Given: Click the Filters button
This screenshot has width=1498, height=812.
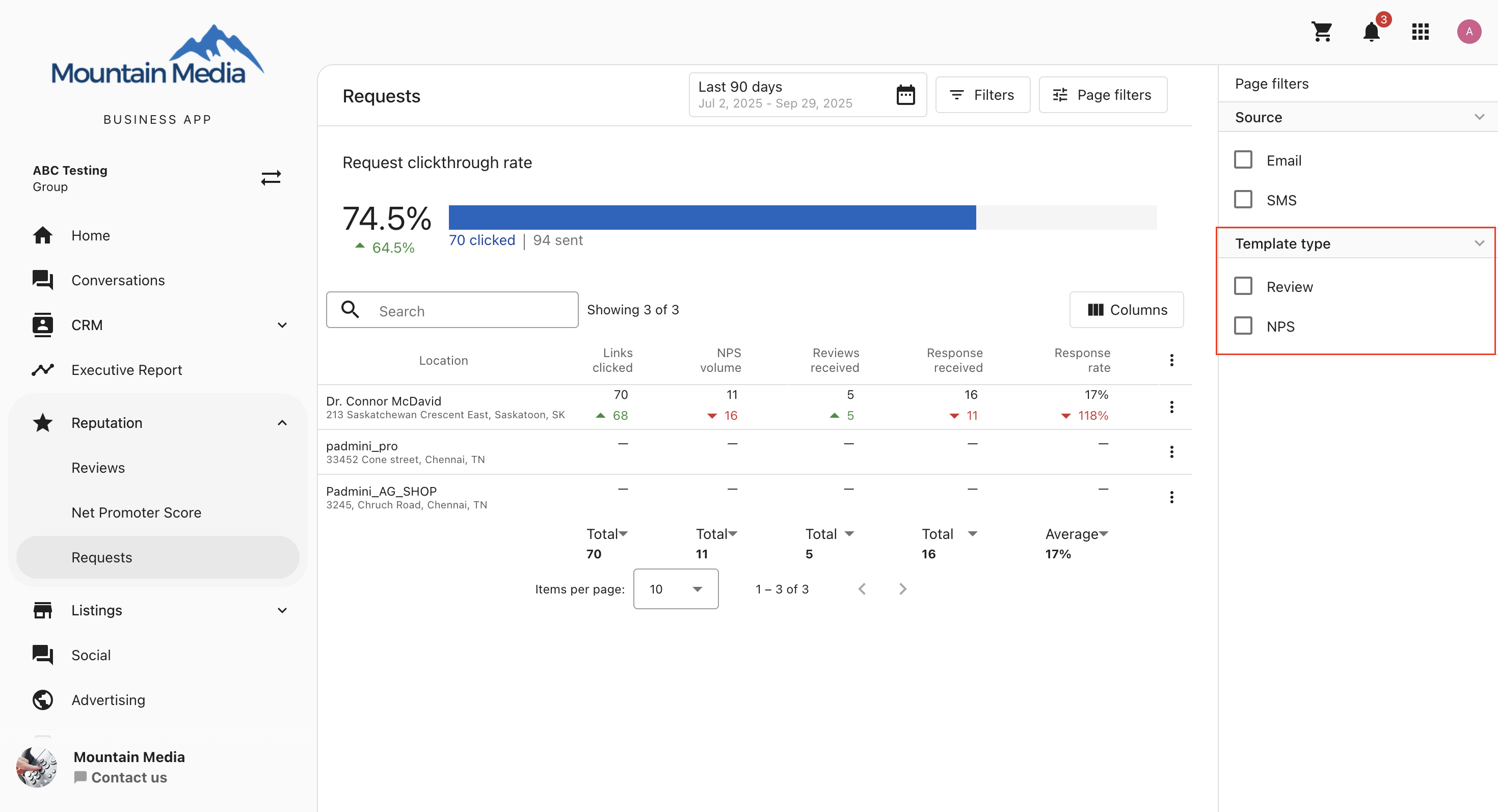Looking at the screenshot, I should click(982, 95).
